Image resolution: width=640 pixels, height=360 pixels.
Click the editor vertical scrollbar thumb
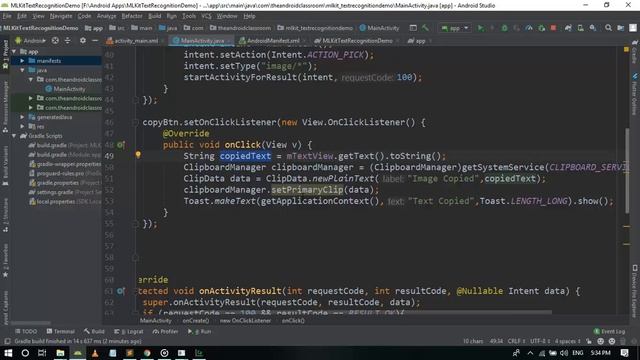tap(627, 170)
